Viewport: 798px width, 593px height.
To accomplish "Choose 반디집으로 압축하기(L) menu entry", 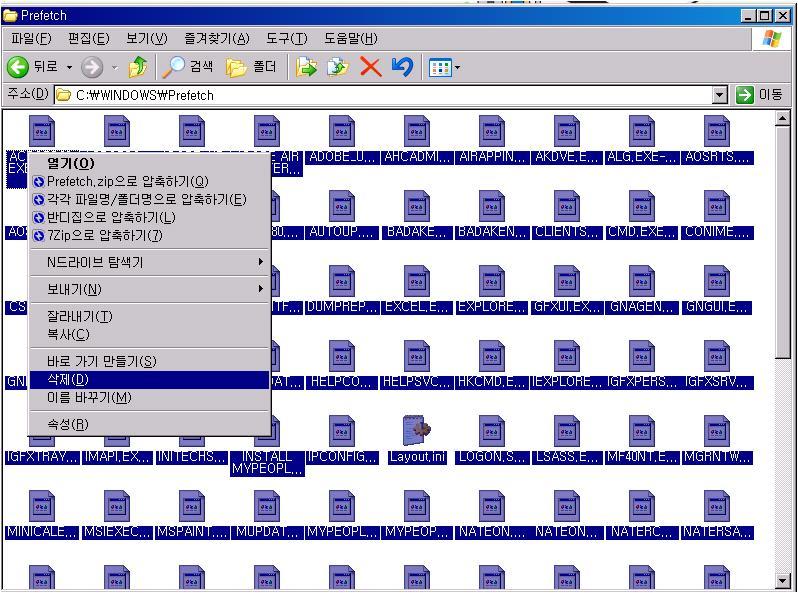I will (149, 218).
